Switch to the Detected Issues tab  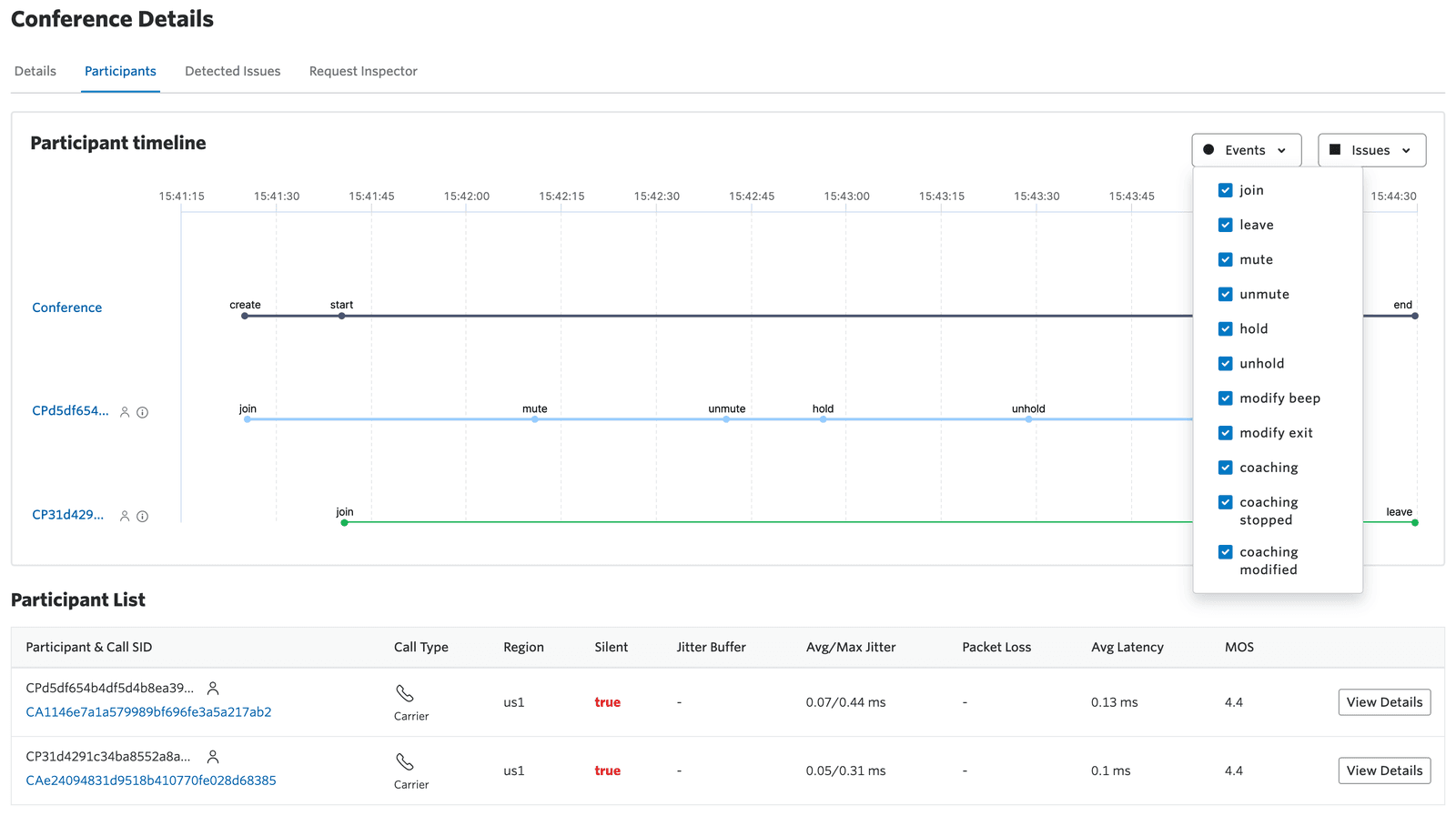point(232,71)
